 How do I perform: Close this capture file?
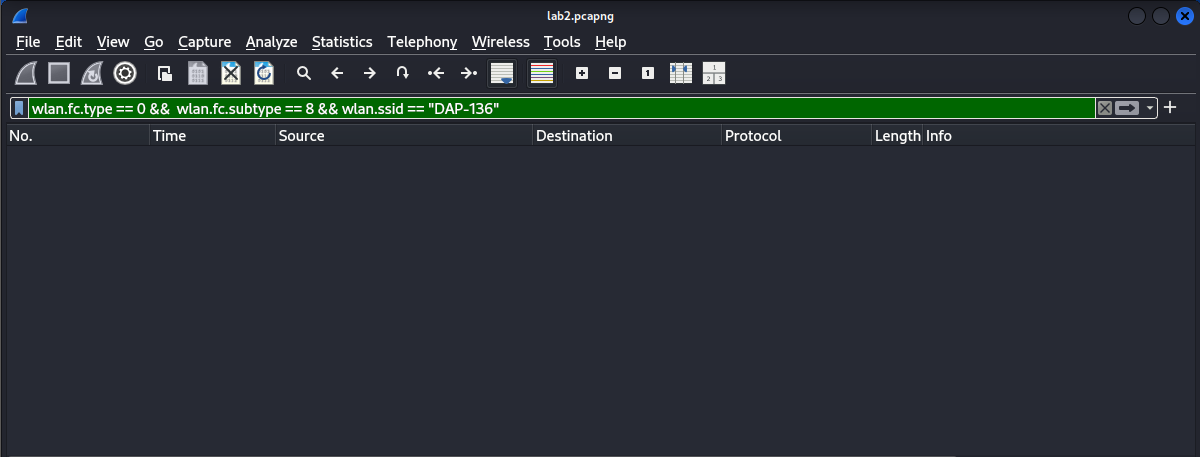tap(231, 73)
